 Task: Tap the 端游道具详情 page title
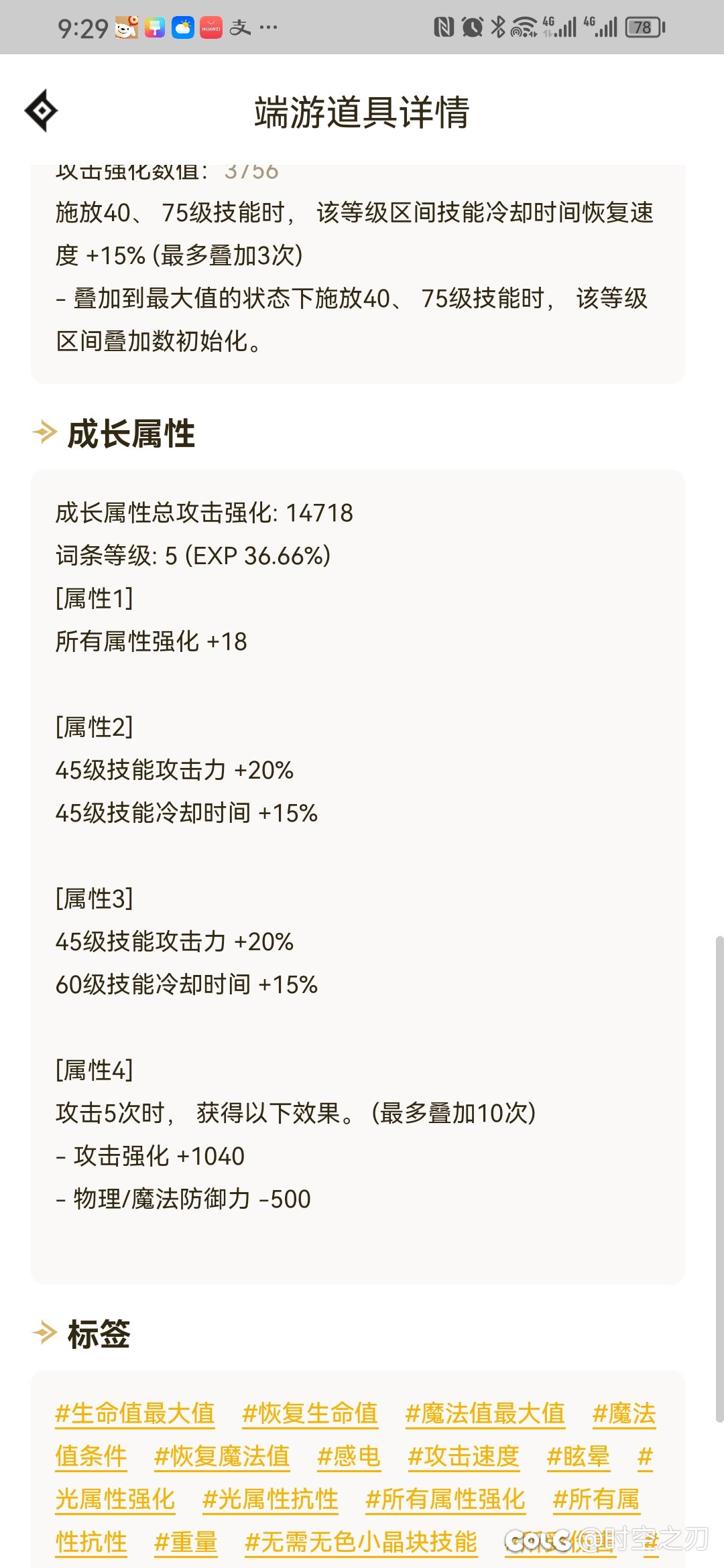tap(362, 111)
